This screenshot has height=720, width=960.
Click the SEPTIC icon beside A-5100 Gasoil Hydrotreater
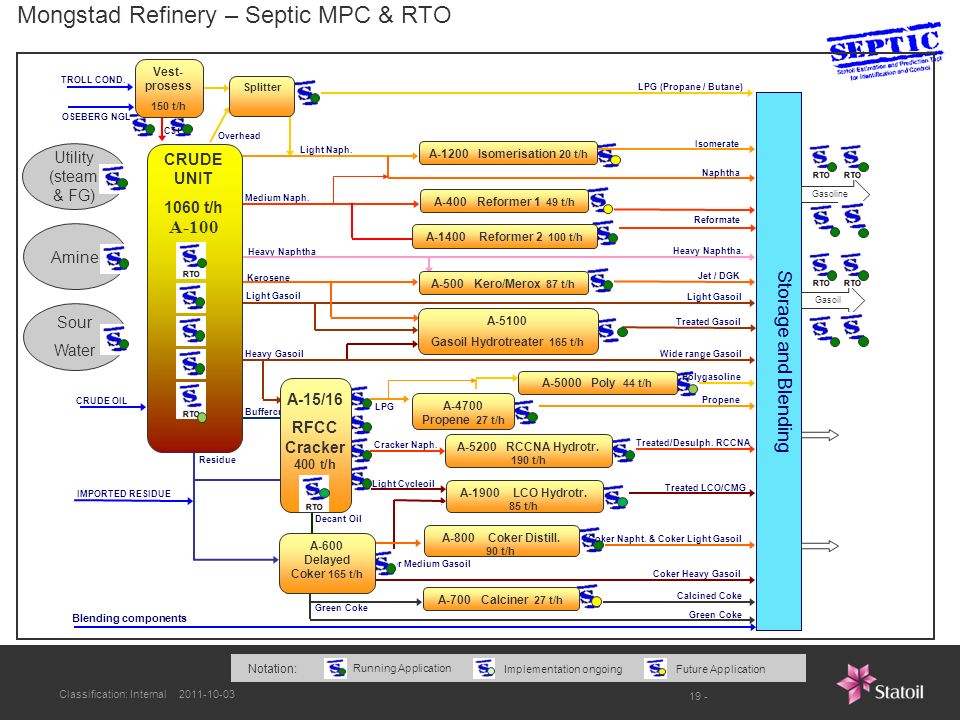[x=612, y=329]
